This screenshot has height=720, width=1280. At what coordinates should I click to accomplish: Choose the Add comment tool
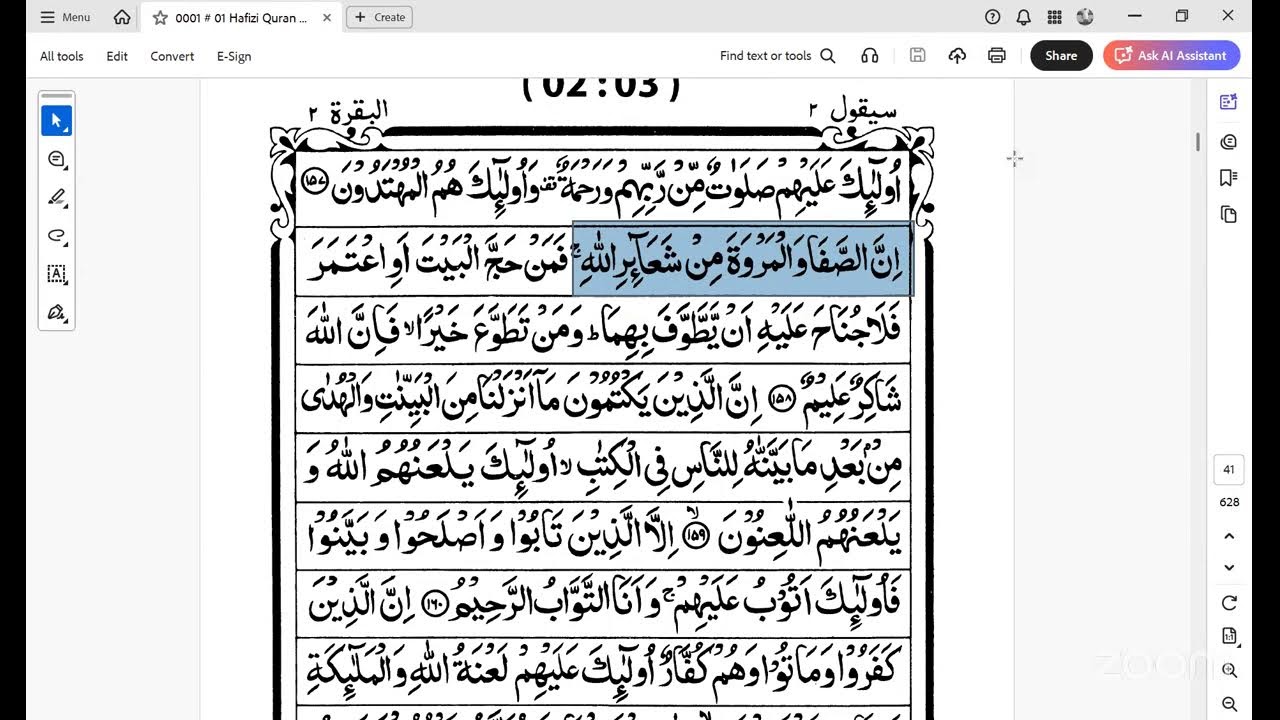56,159
